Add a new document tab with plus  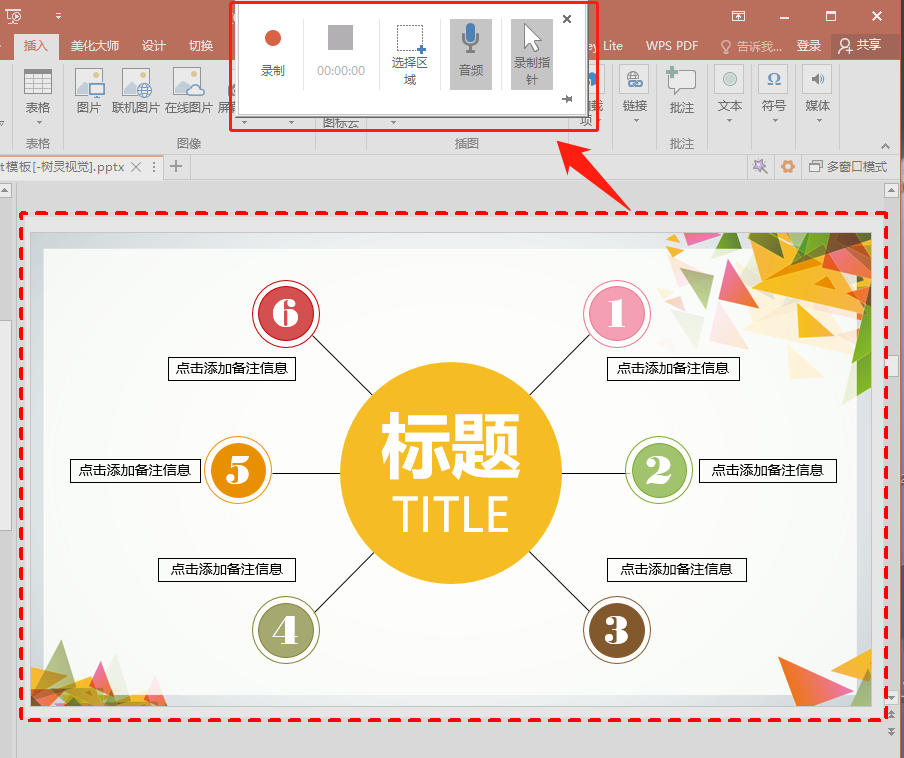pyautogui.click(x=176, y=167)
